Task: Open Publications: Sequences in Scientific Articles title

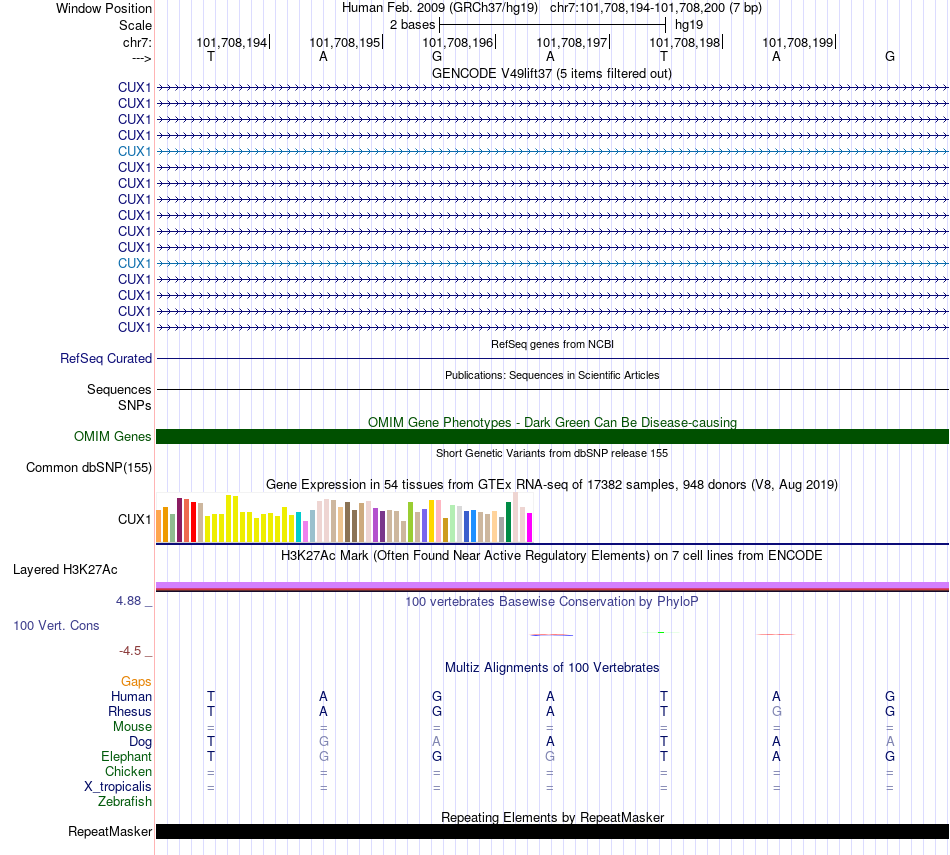Action: click(552, 375)
